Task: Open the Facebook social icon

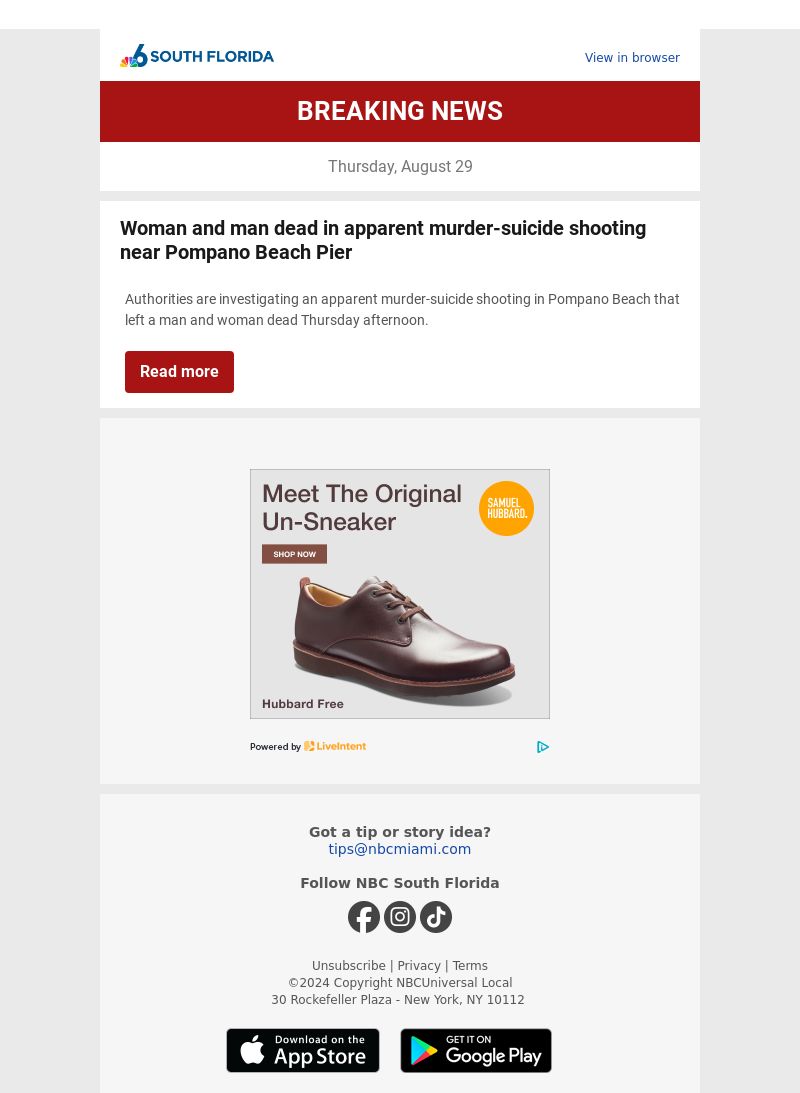Action: [364, 917]
